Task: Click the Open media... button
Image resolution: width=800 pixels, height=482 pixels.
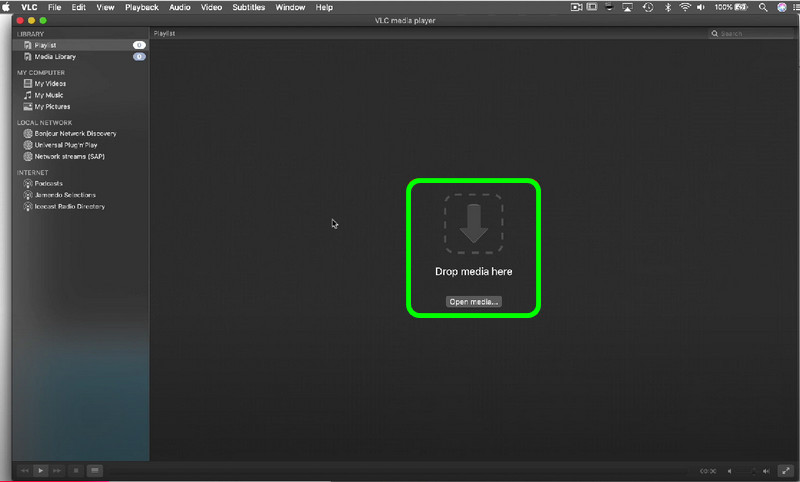Action: point(473,301)
